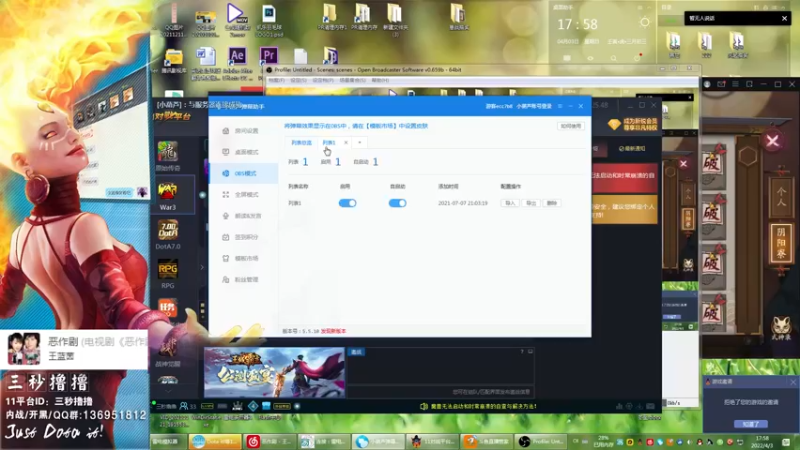Click the diamond level badge in status bar
The width and height of the screenshot is (800, 450).
coord(253,407)
